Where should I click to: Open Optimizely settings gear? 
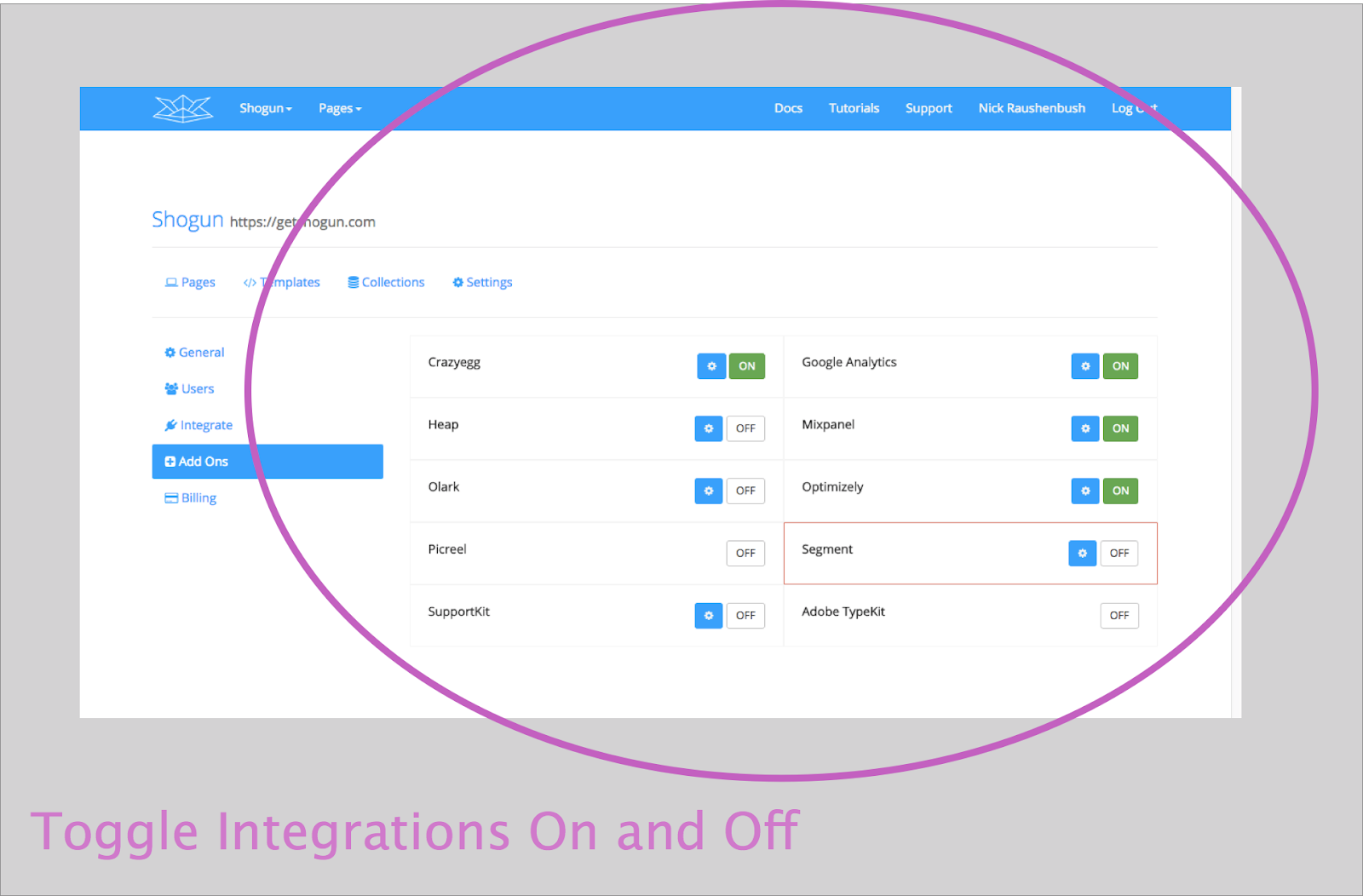tap(1085, 491)
